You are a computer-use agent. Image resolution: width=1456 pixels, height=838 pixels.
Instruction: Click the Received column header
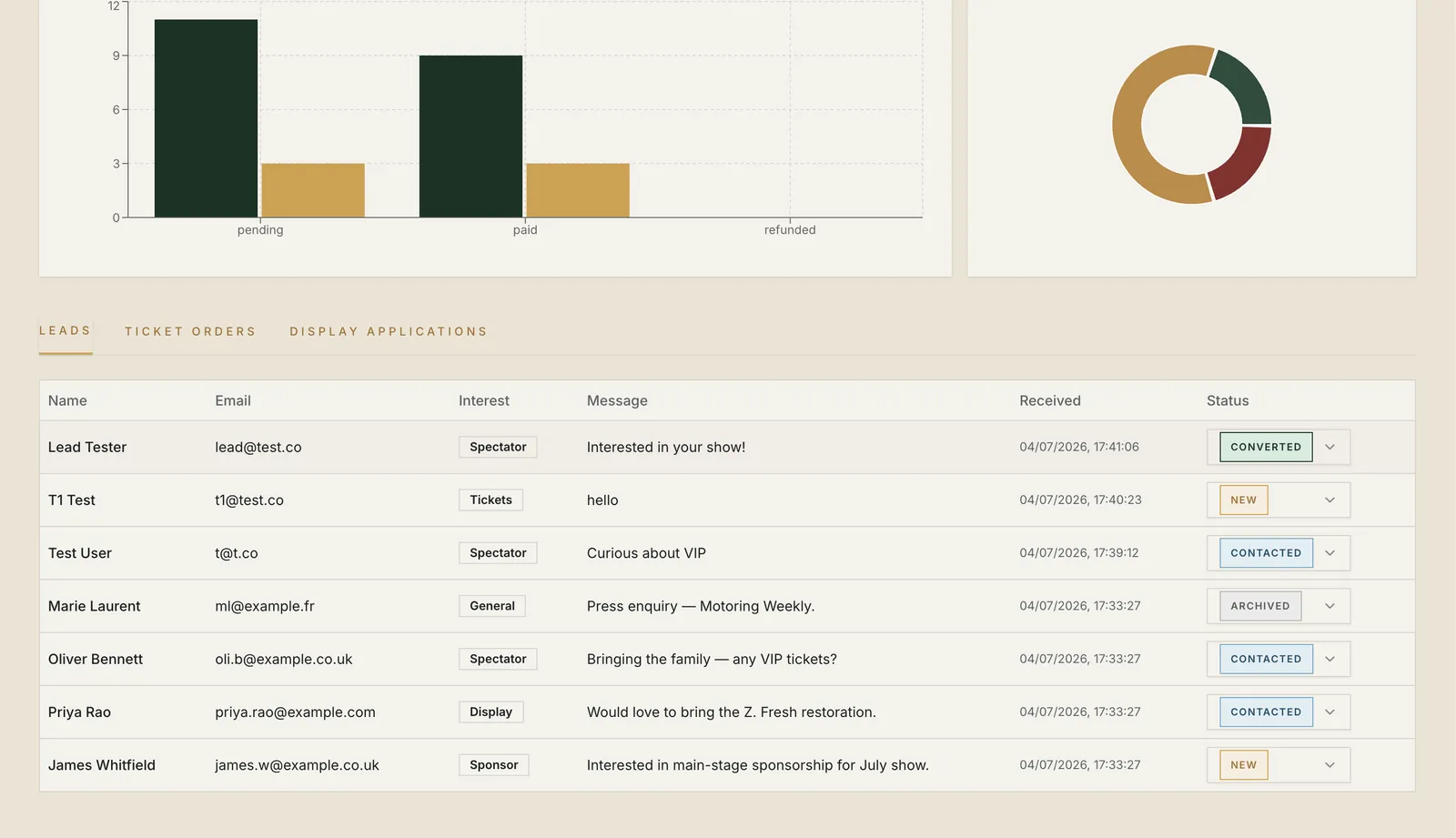click(x=1050, y=400)
